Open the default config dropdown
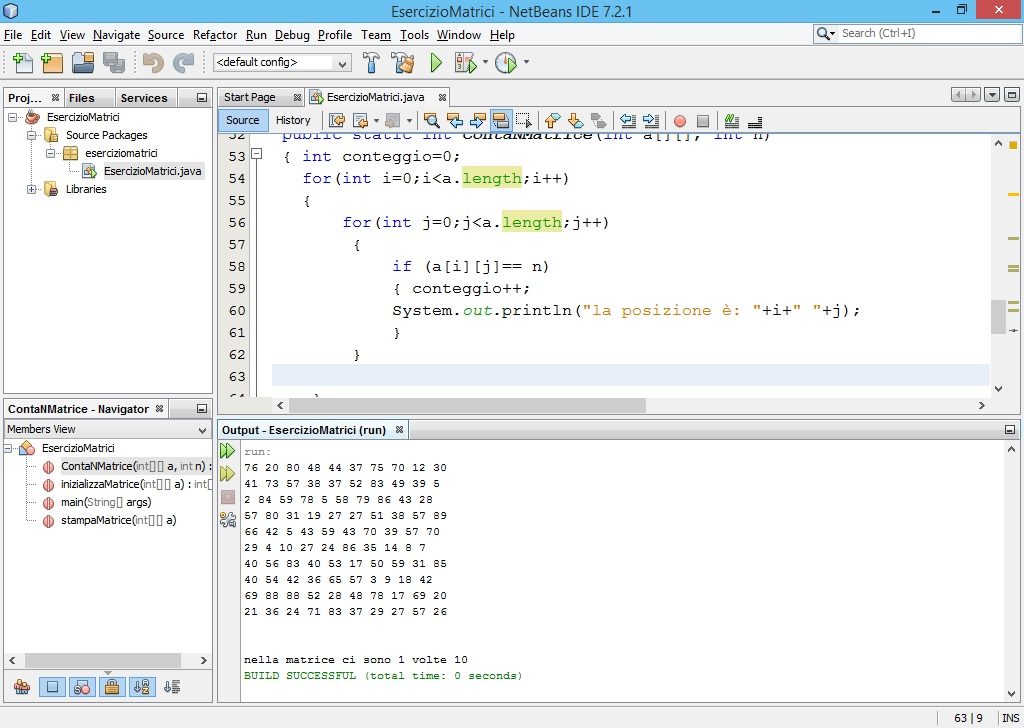The width and height of the screenshot is (1024, 728). [343, 63]
